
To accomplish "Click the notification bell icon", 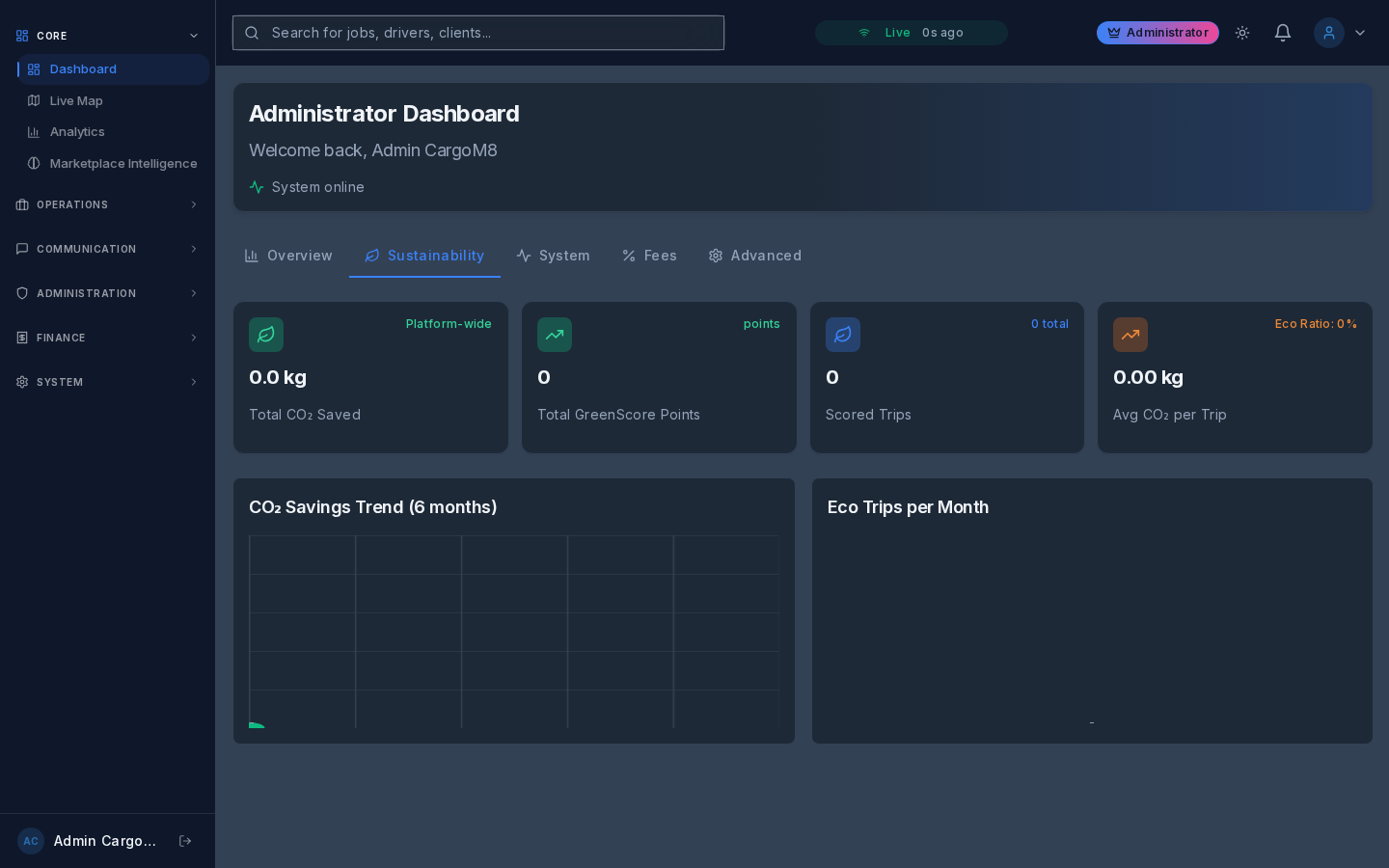I will click(1282, 33).
